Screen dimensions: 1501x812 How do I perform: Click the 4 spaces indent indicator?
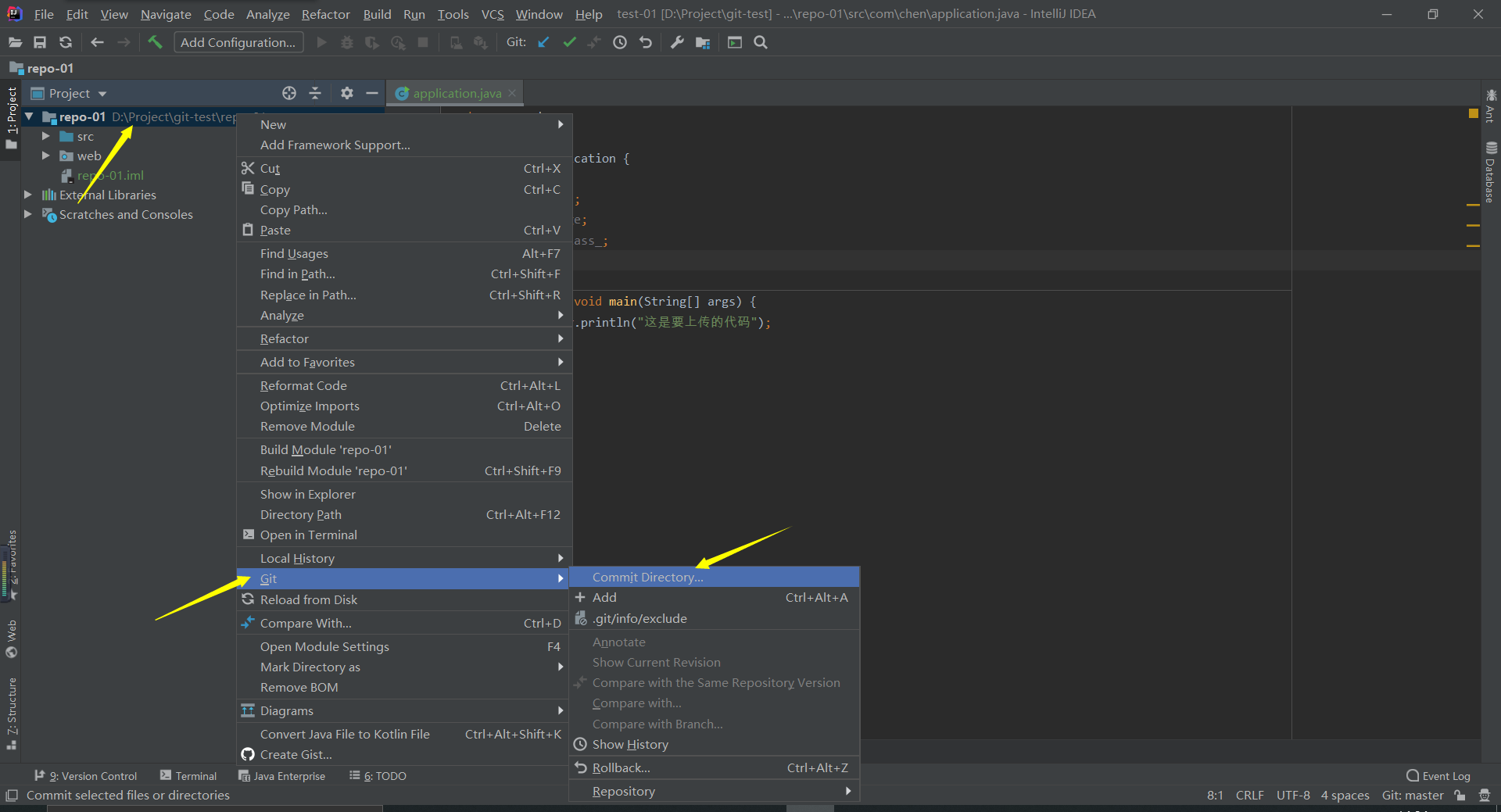1345,795
